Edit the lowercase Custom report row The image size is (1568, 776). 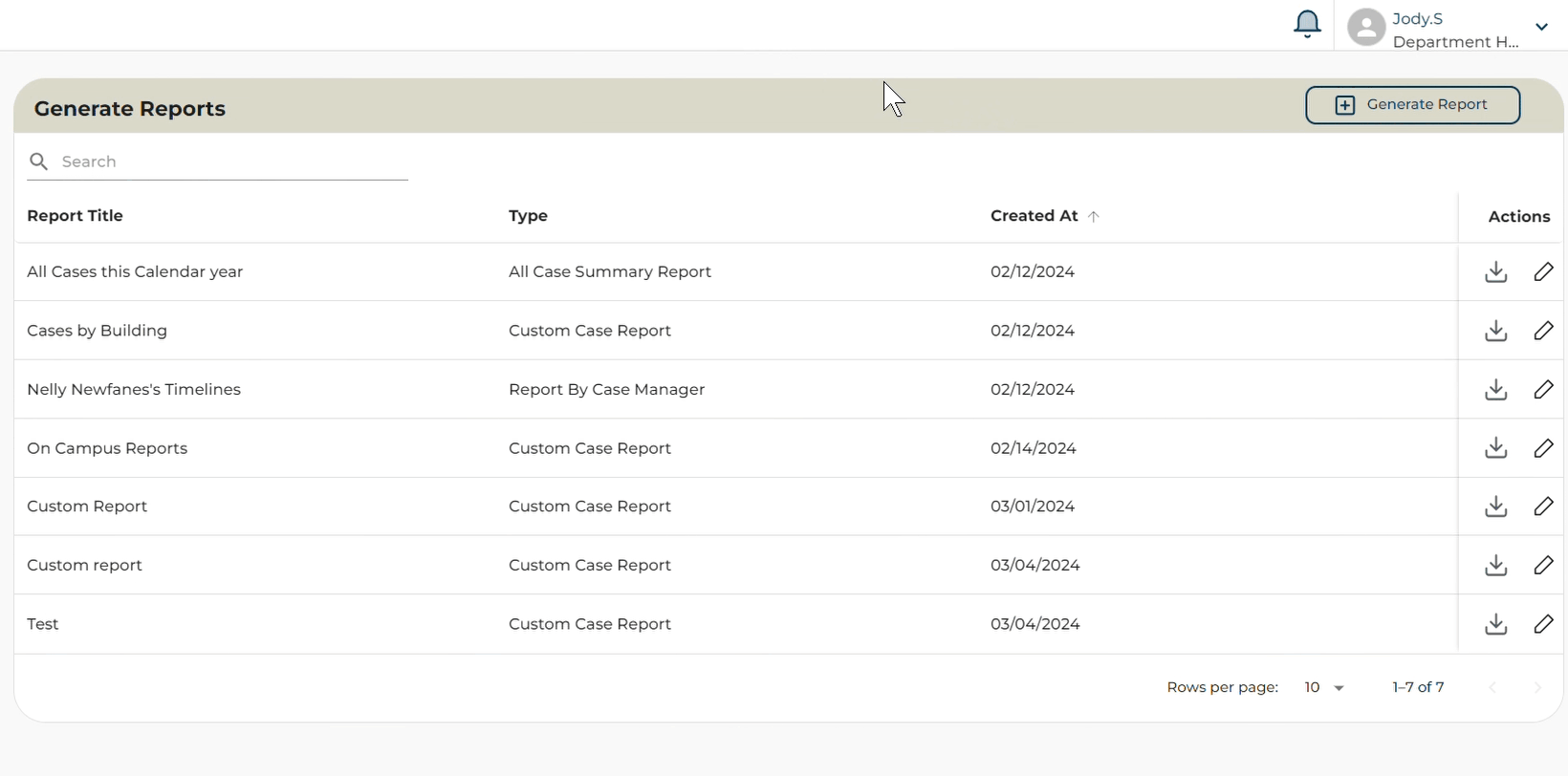click(x=1543, y=566)
